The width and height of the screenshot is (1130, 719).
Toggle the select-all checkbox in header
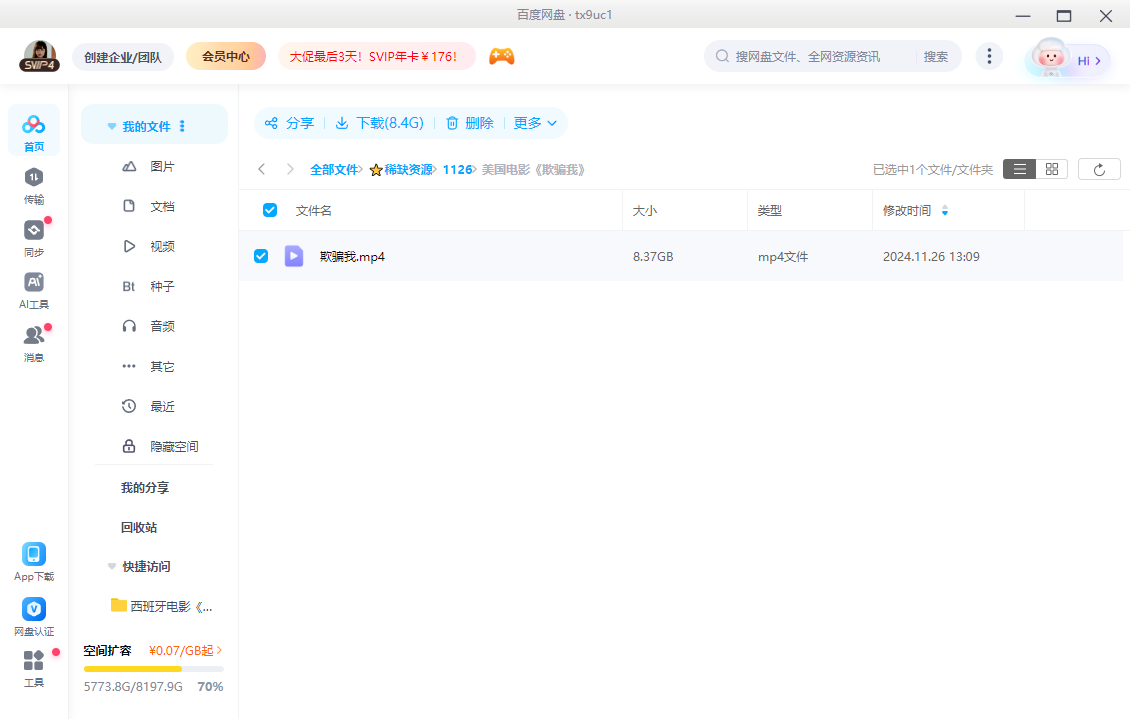tap(270, 210)
